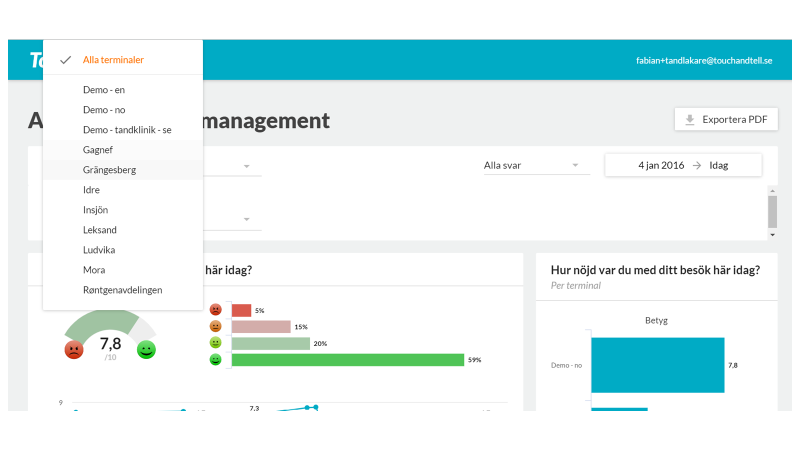Click orange face beside 15% bar
This screenshot has width=800, height=450.
coord(216,326)
